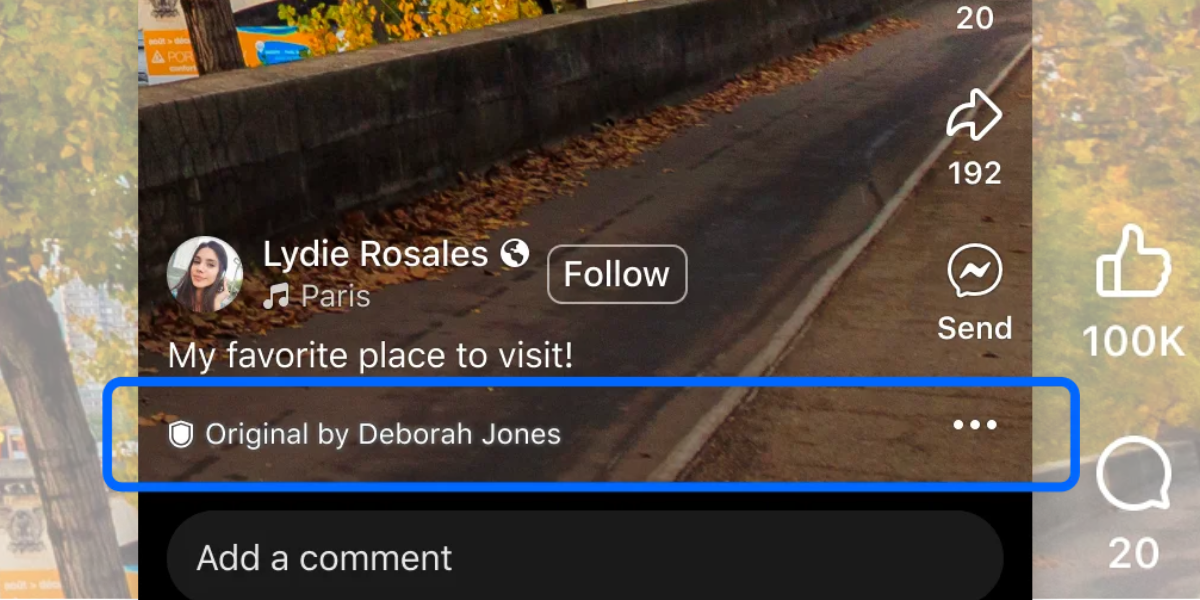1200x600 pixels.
Task: Open comments via large speech bubble icon
Action: point(1134,477)
